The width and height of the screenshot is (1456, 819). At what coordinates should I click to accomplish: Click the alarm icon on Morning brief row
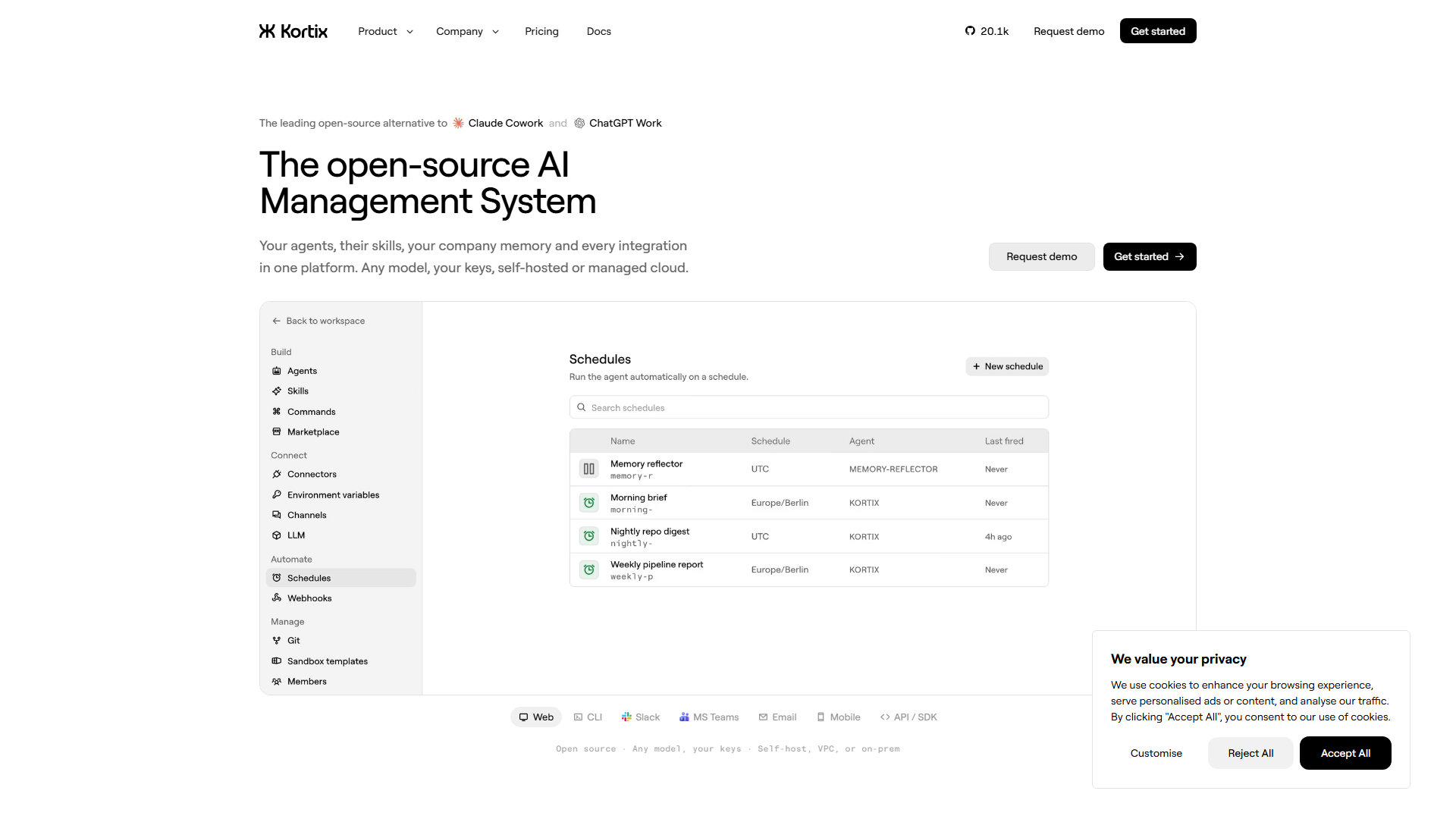pyautogui.click(x=589, y=503)
